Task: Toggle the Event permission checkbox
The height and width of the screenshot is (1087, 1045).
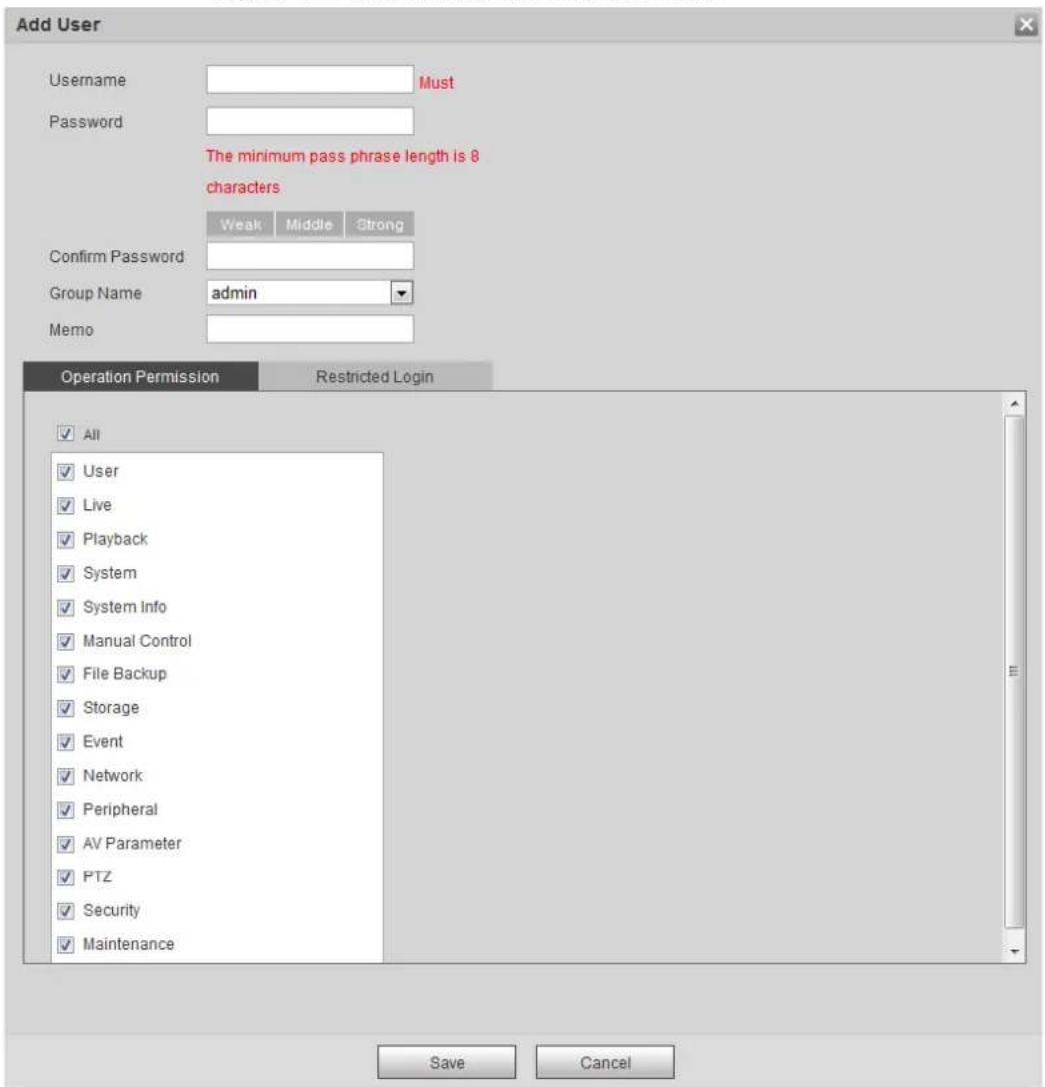Action: [65, 742]
